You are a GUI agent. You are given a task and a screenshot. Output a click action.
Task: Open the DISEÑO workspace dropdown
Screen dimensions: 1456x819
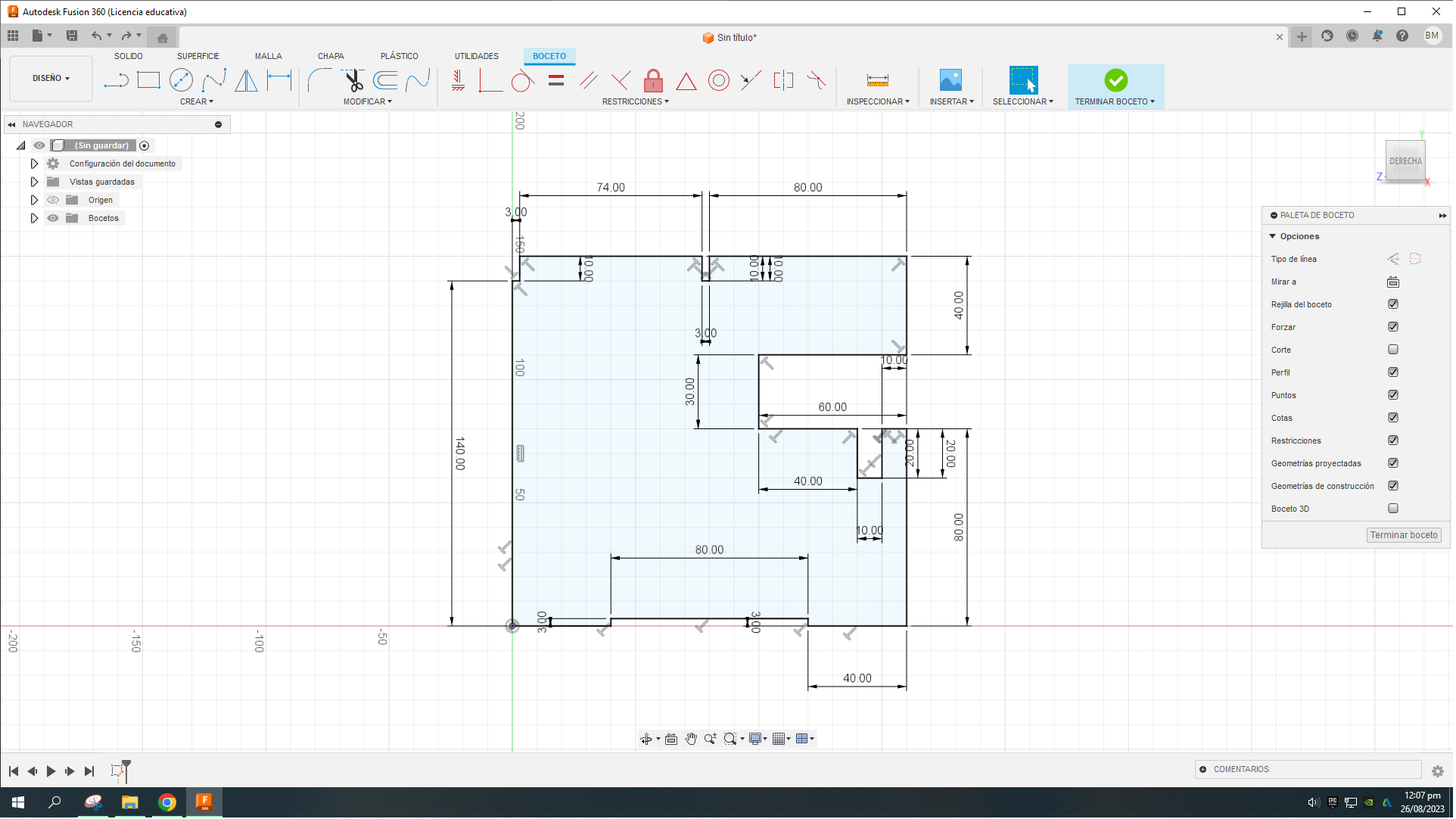51,79
